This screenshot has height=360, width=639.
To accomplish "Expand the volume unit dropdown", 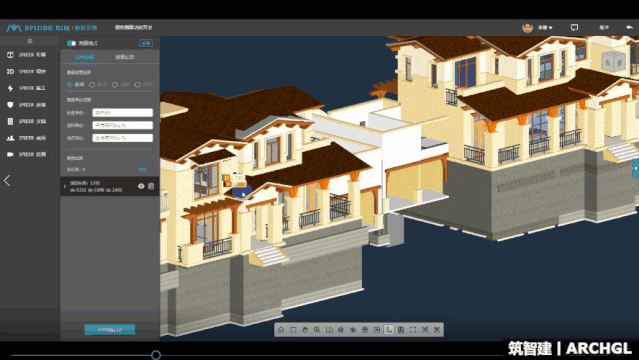I will pos(122,138).
